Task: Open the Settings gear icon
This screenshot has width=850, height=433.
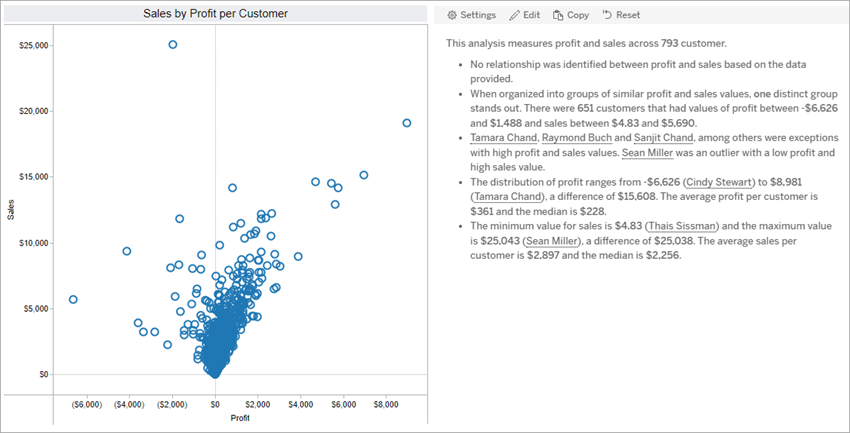Action: coord(452,15)
